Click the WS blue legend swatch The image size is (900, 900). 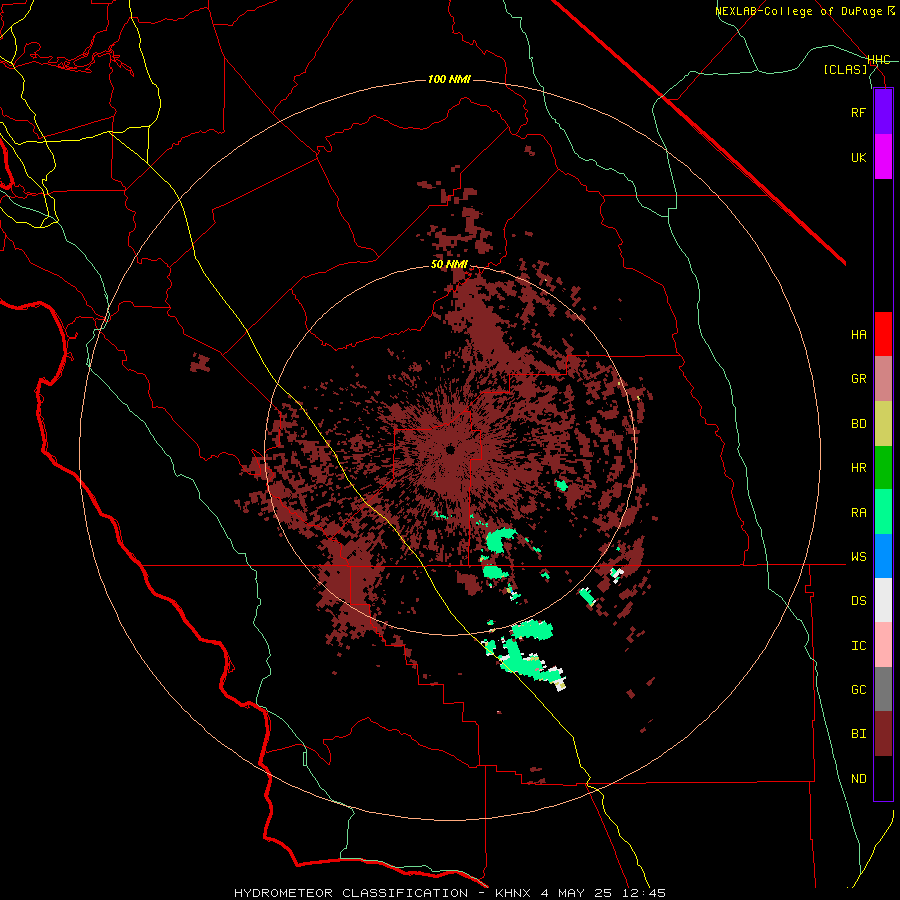click(883, 556)
